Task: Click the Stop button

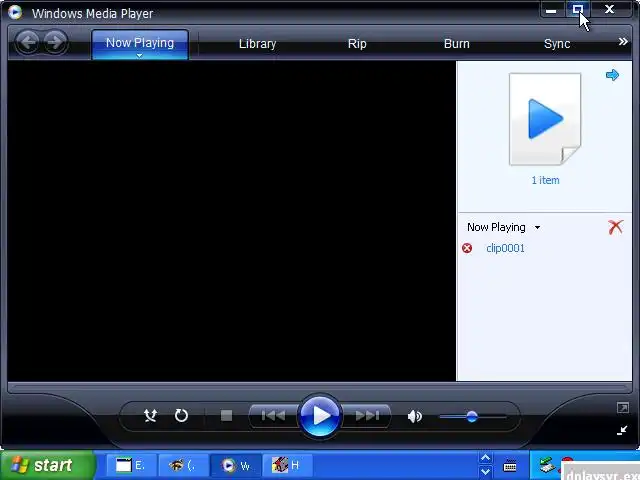Action: (x=226, y=416)
